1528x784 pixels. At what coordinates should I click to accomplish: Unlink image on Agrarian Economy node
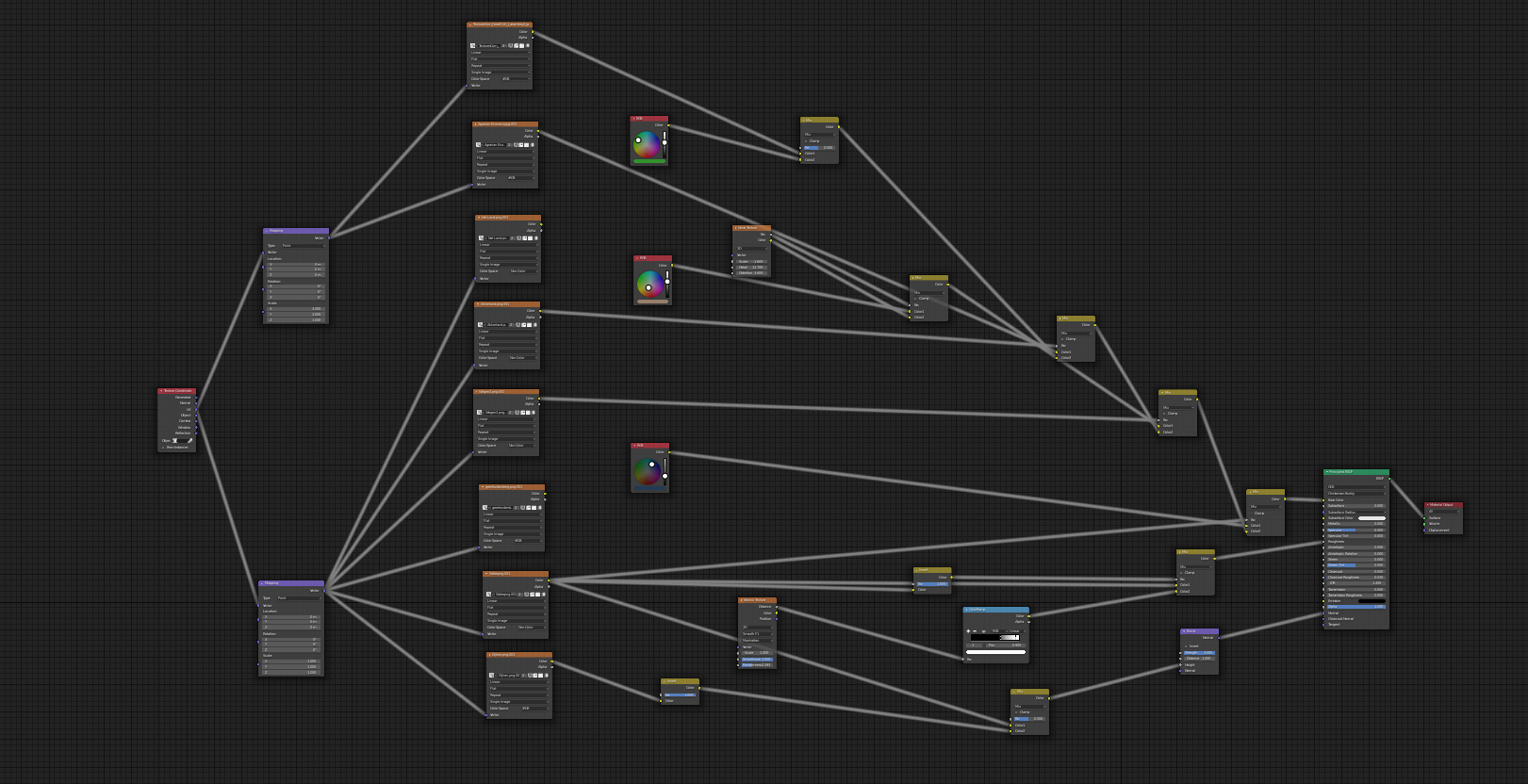[533, 145]
